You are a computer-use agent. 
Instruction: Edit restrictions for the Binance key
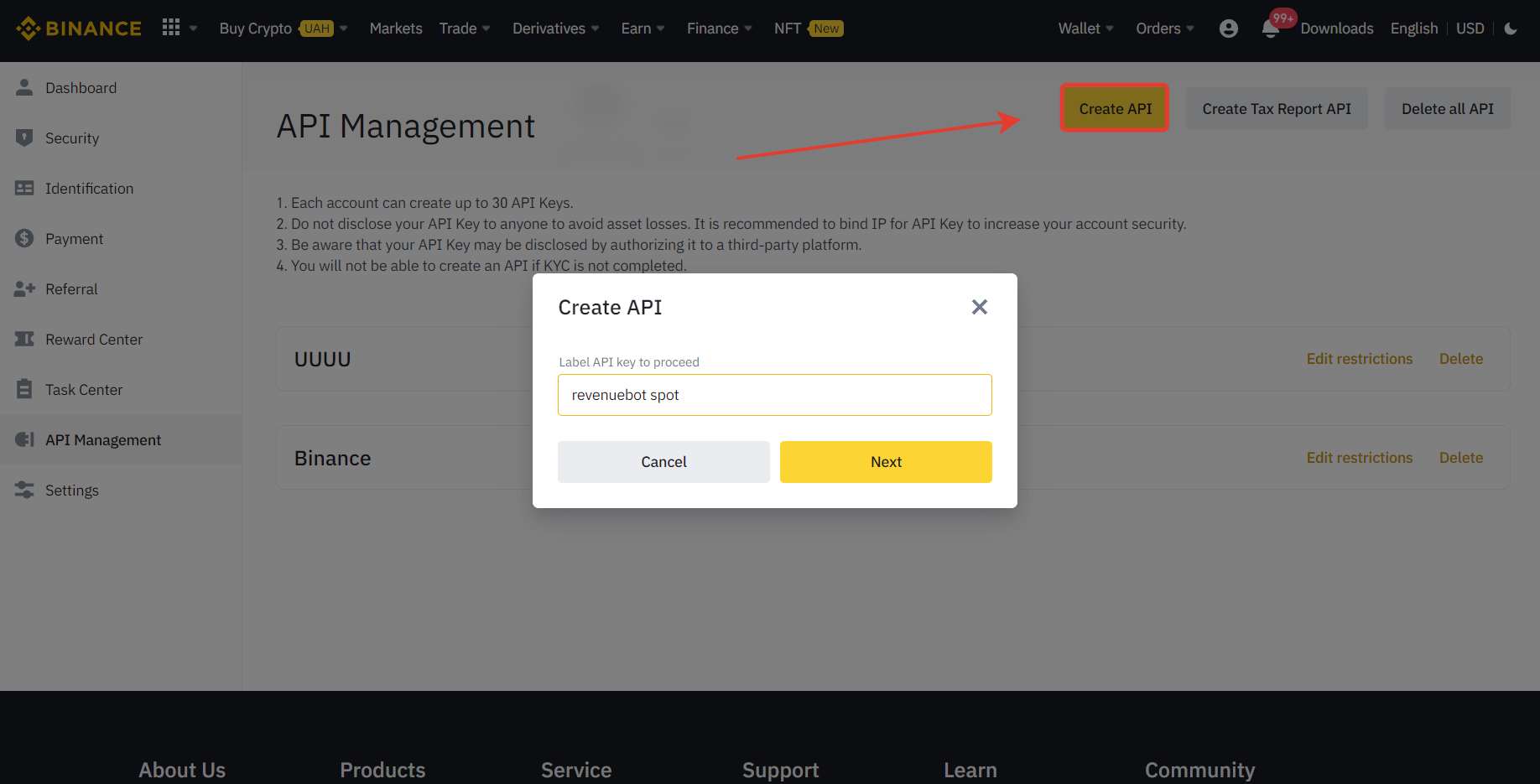coord(1360,458)
